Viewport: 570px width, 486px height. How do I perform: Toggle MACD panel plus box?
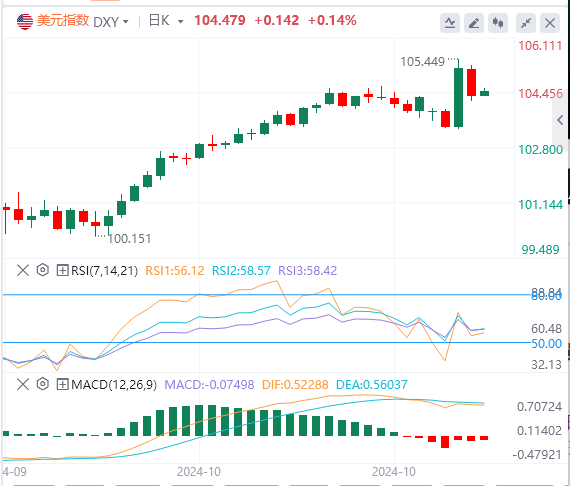click(x=63, y=384)
